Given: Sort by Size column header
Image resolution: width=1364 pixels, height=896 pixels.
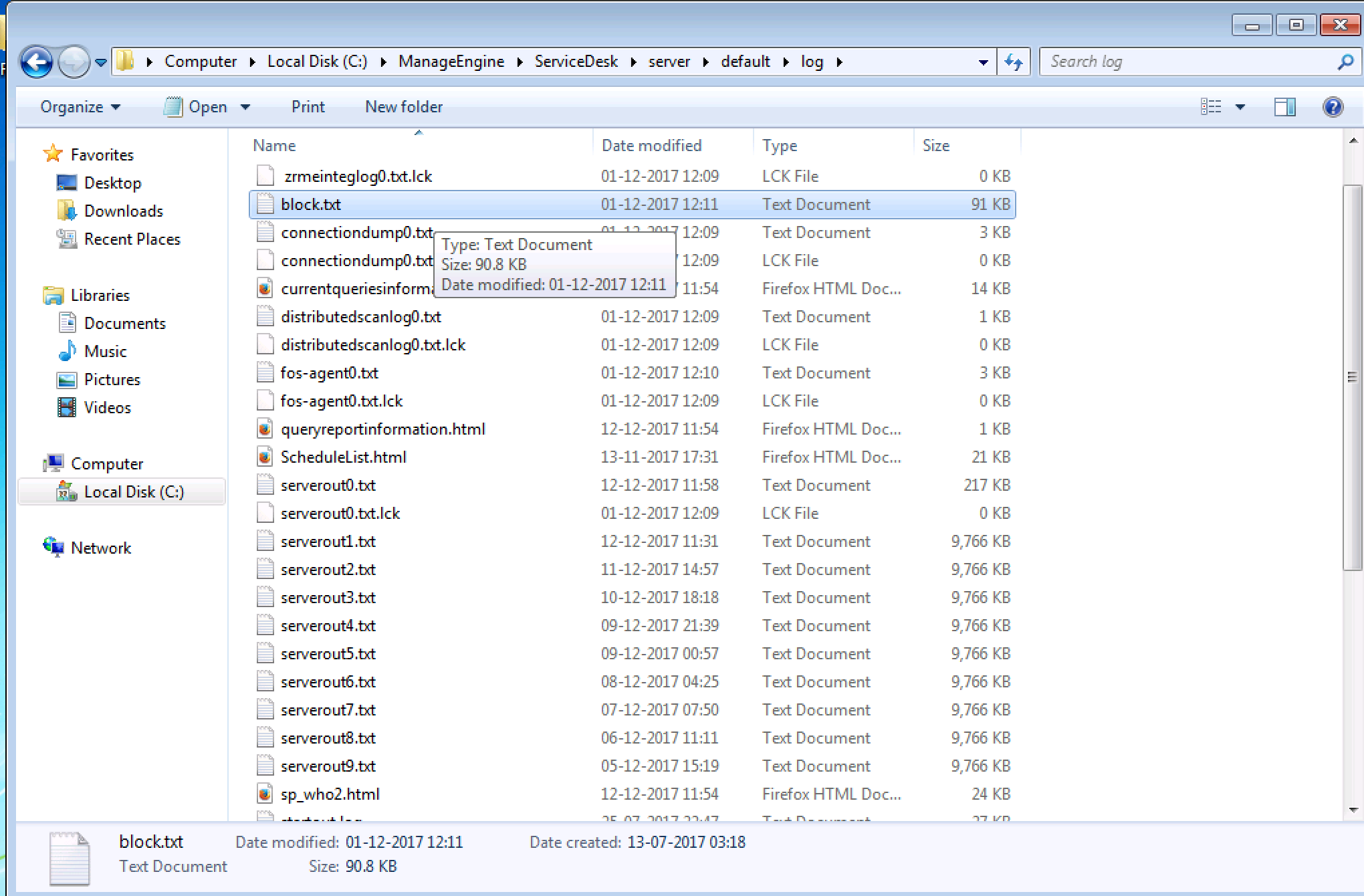Looking at the screenshot, I should coord(936,146).
